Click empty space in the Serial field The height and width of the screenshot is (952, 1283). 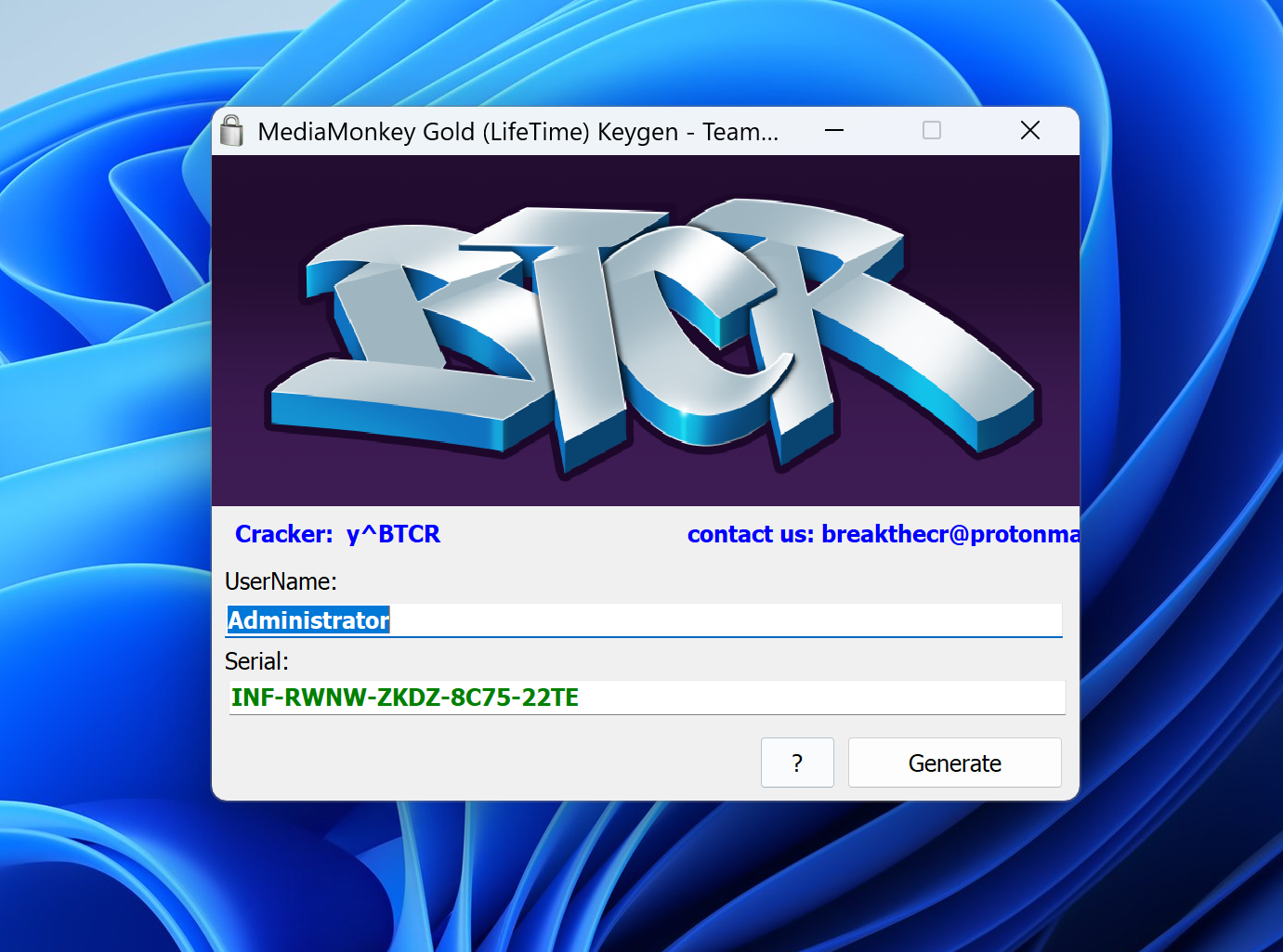(818, 698)
